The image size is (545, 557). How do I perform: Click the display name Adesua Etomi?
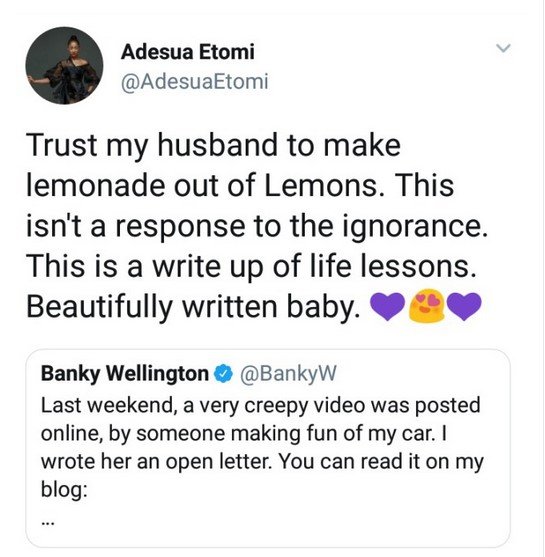coord(188,52)
